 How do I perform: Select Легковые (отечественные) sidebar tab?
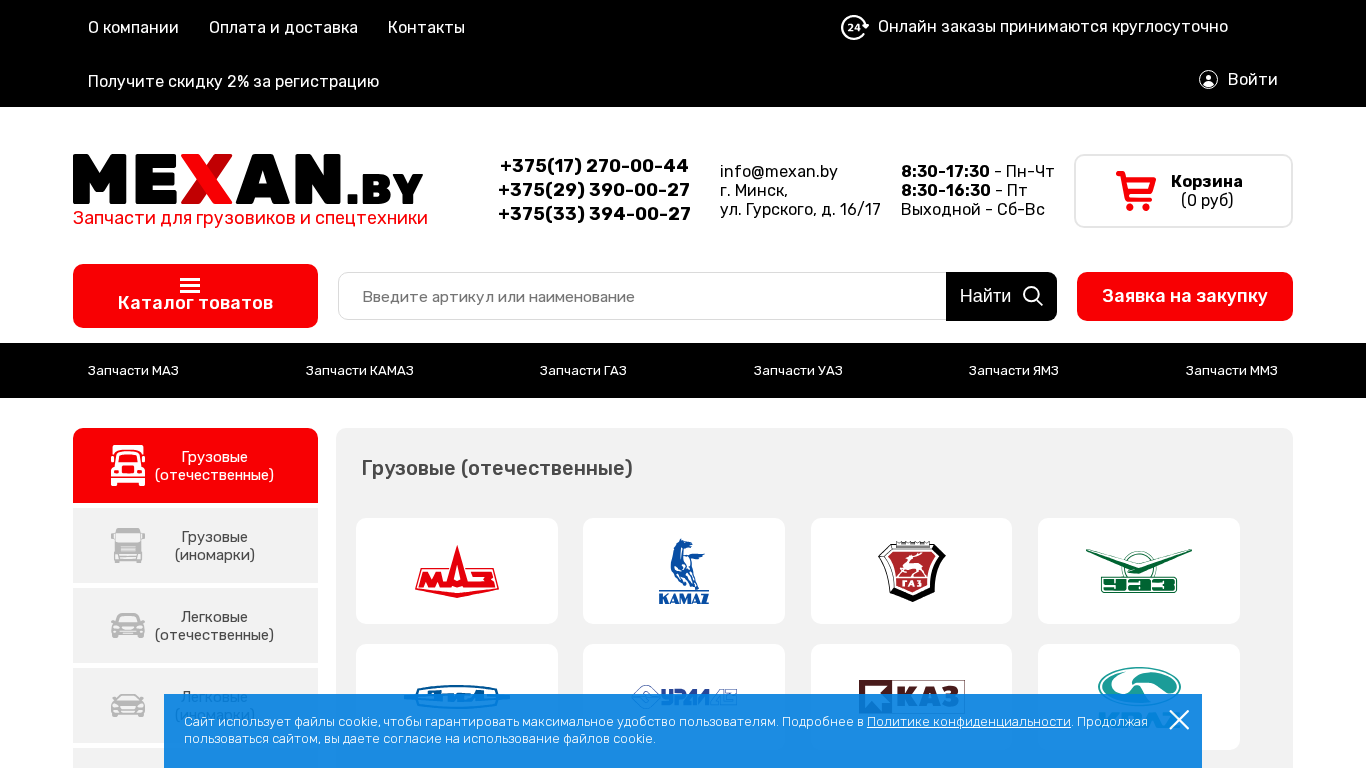tap(195, 626)
